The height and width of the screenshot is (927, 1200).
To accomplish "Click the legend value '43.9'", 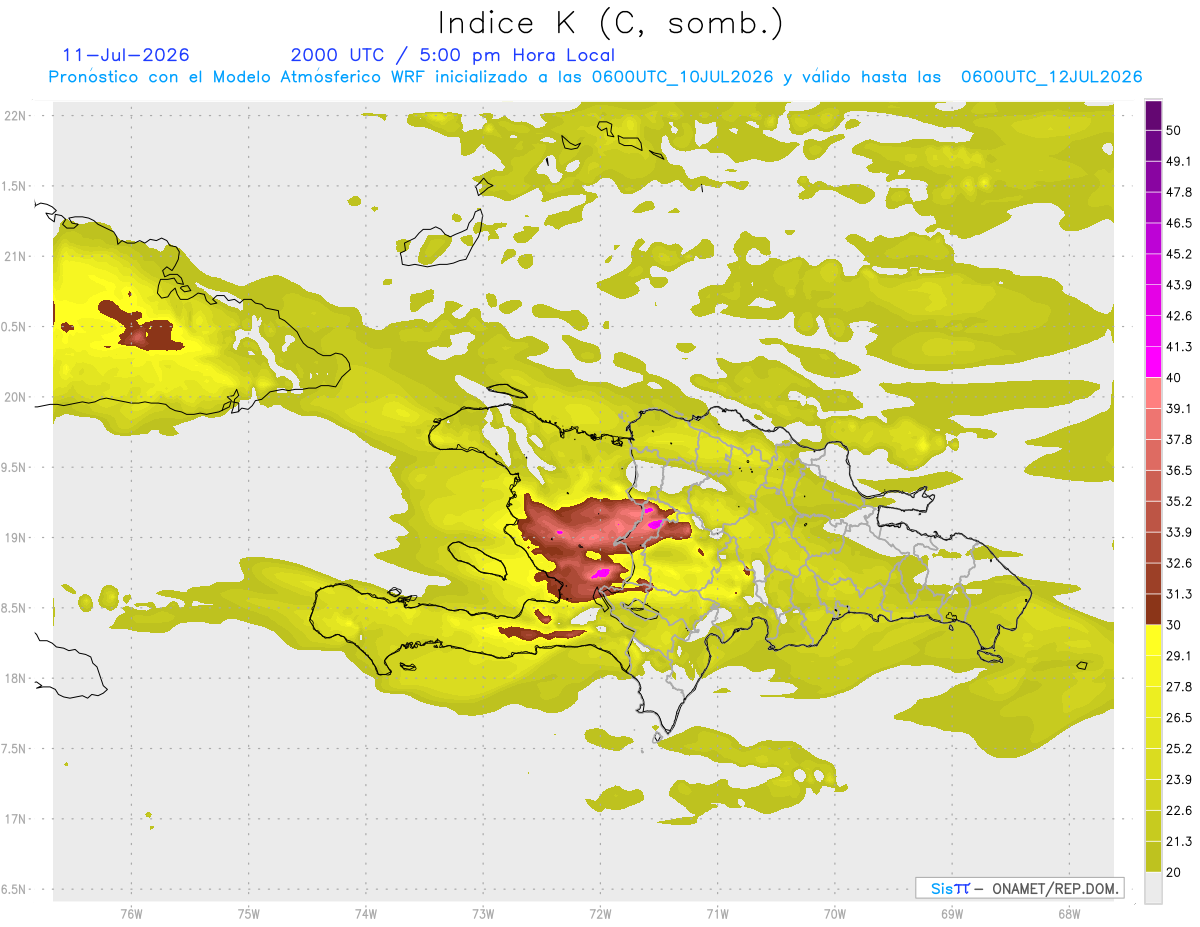I will (1179, 285).
